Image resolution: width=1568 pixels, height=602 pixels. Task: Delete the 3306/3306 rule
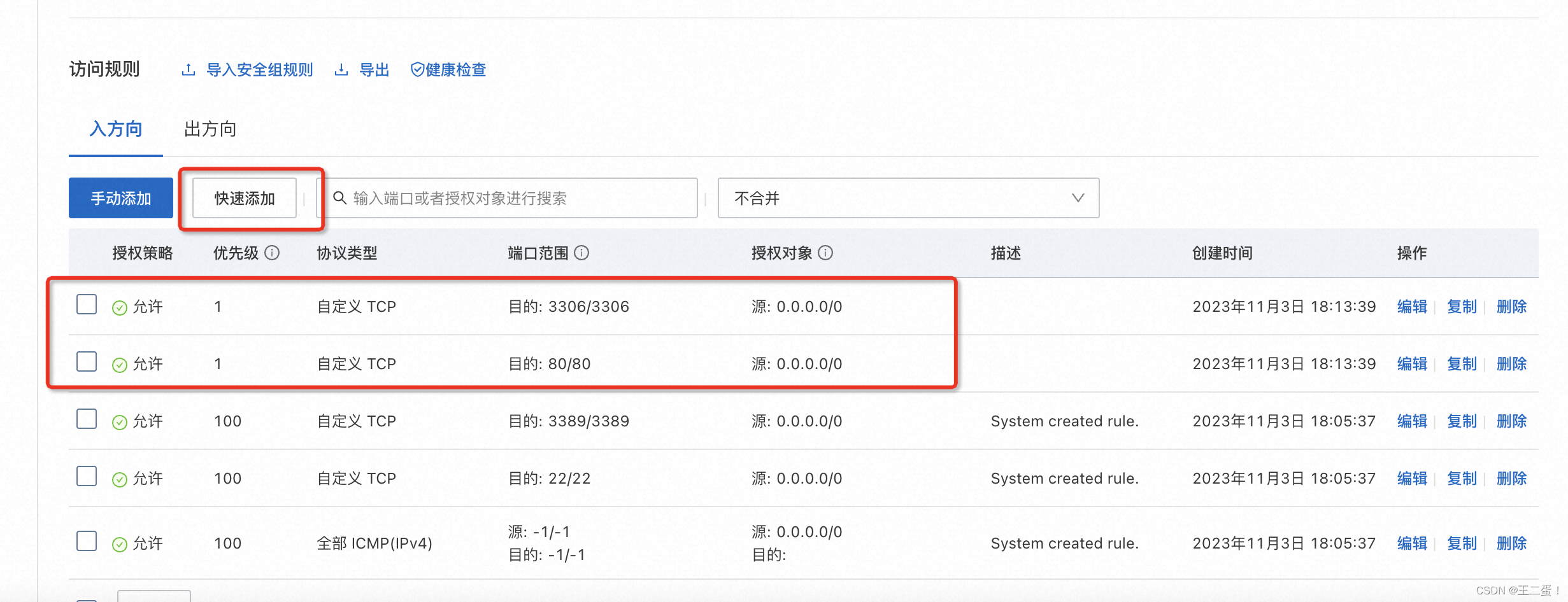[1511, 307]
